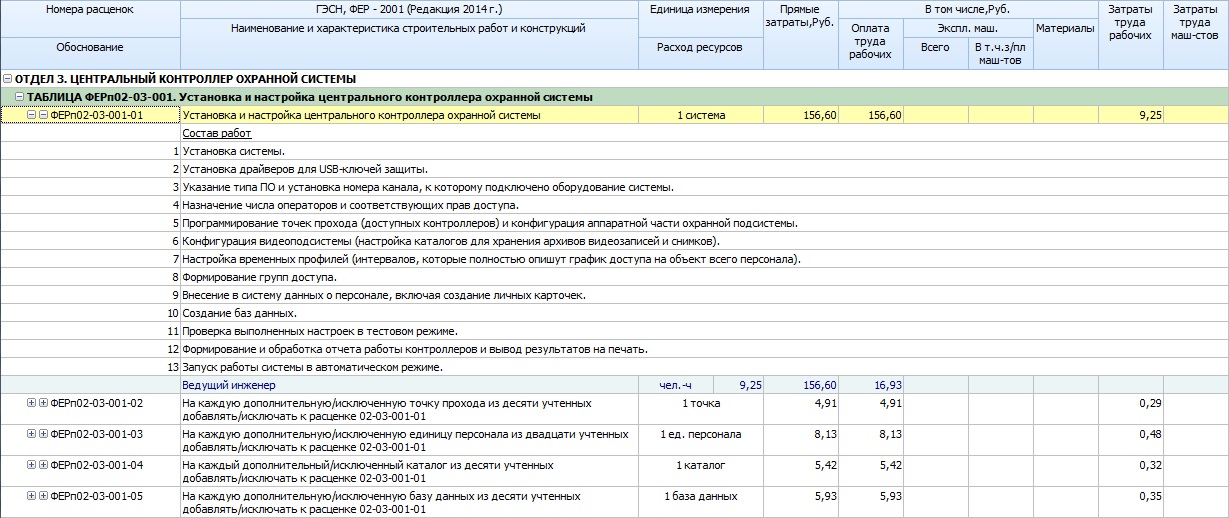
Task: Expand plus box directly beside code ФЕРп02-03-001-03
Action: pyautogui.click(x=43, y=434)
